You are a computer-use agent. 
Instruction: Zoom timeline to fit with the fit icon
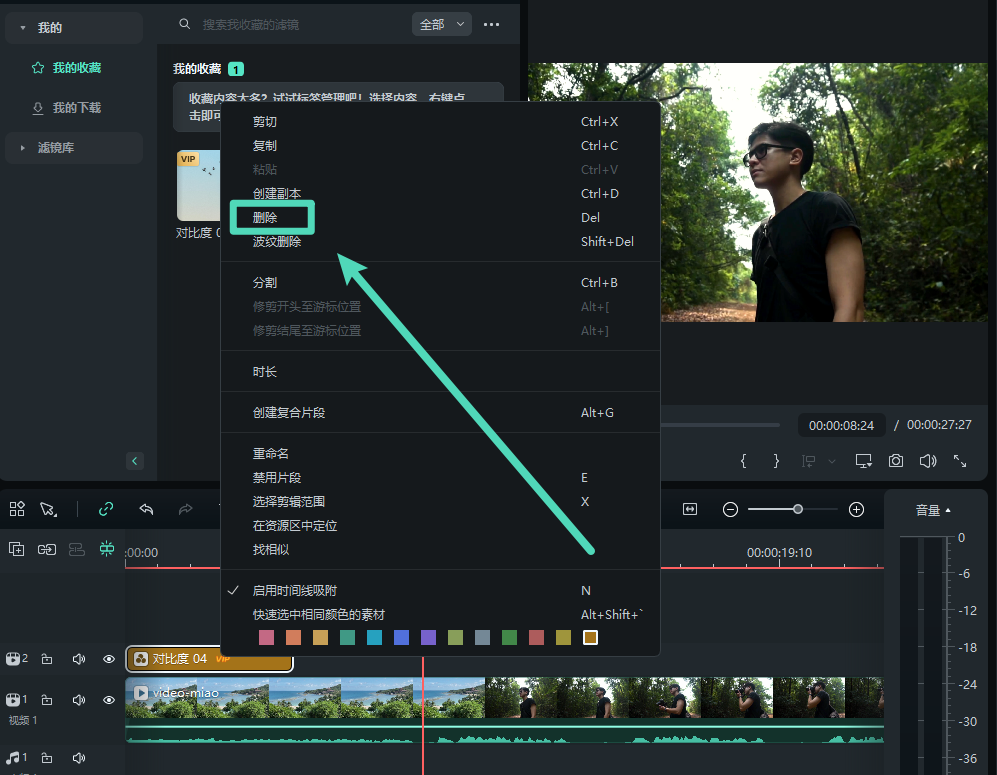pos(690,509)
